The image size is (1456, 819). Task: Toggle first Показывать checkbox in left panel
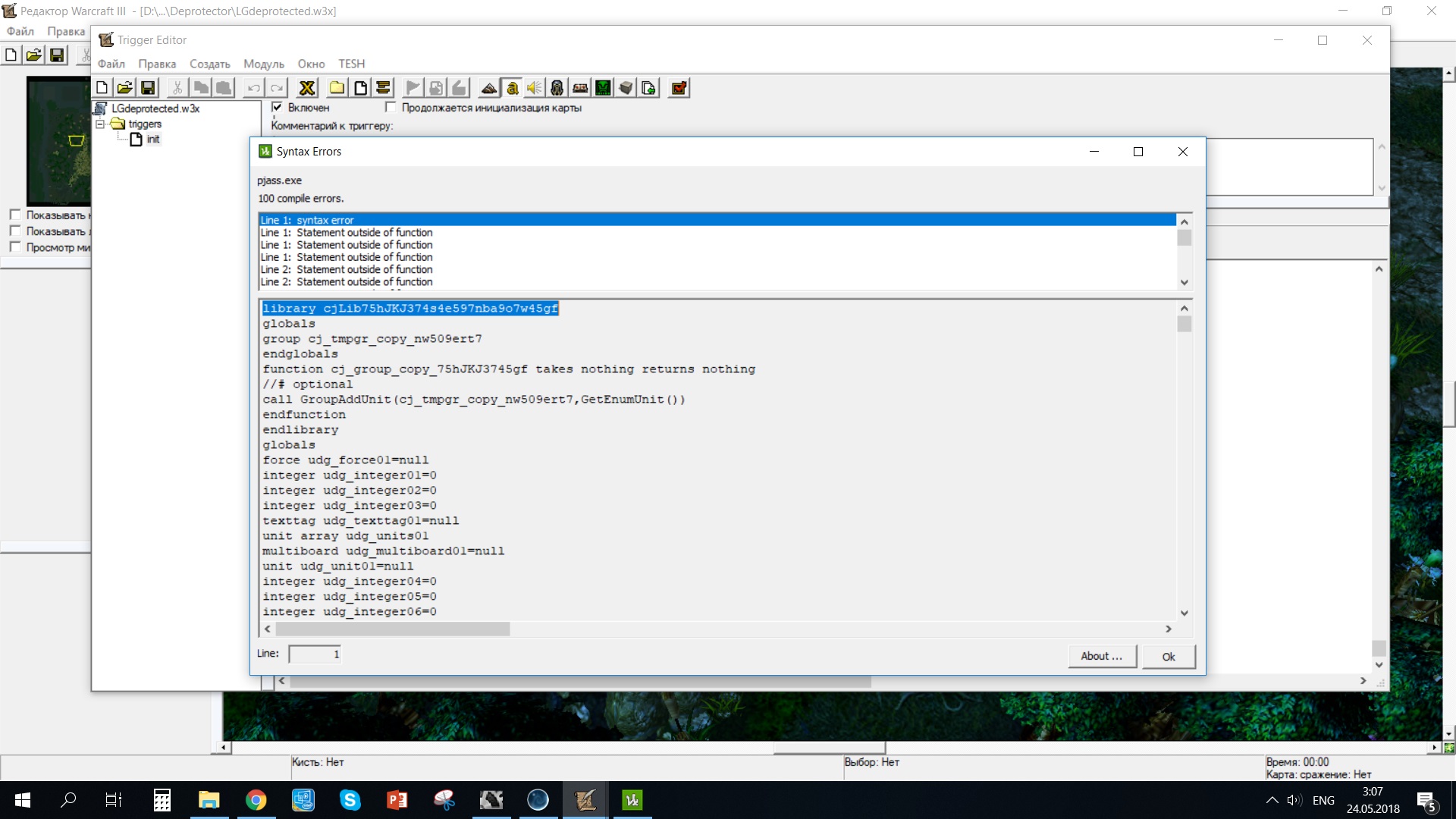click(x=15, y=215)
